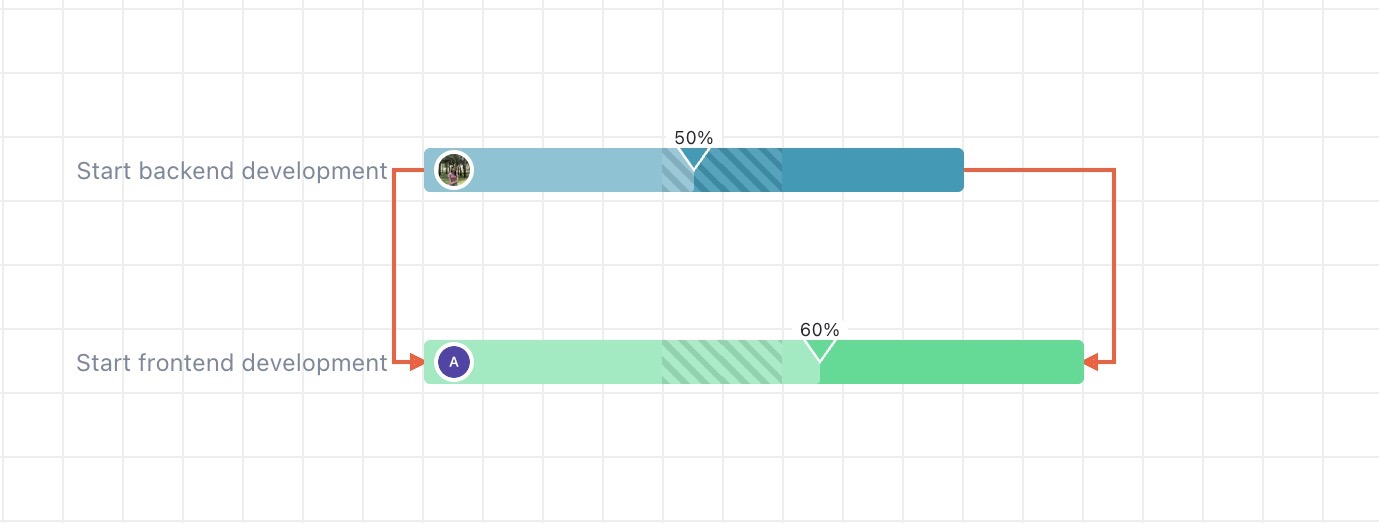Click the "60%" percentage text above frontend bar
The height and width of the screenshot is (523, 1379).
pyautogui.click(x=820, y=330)
